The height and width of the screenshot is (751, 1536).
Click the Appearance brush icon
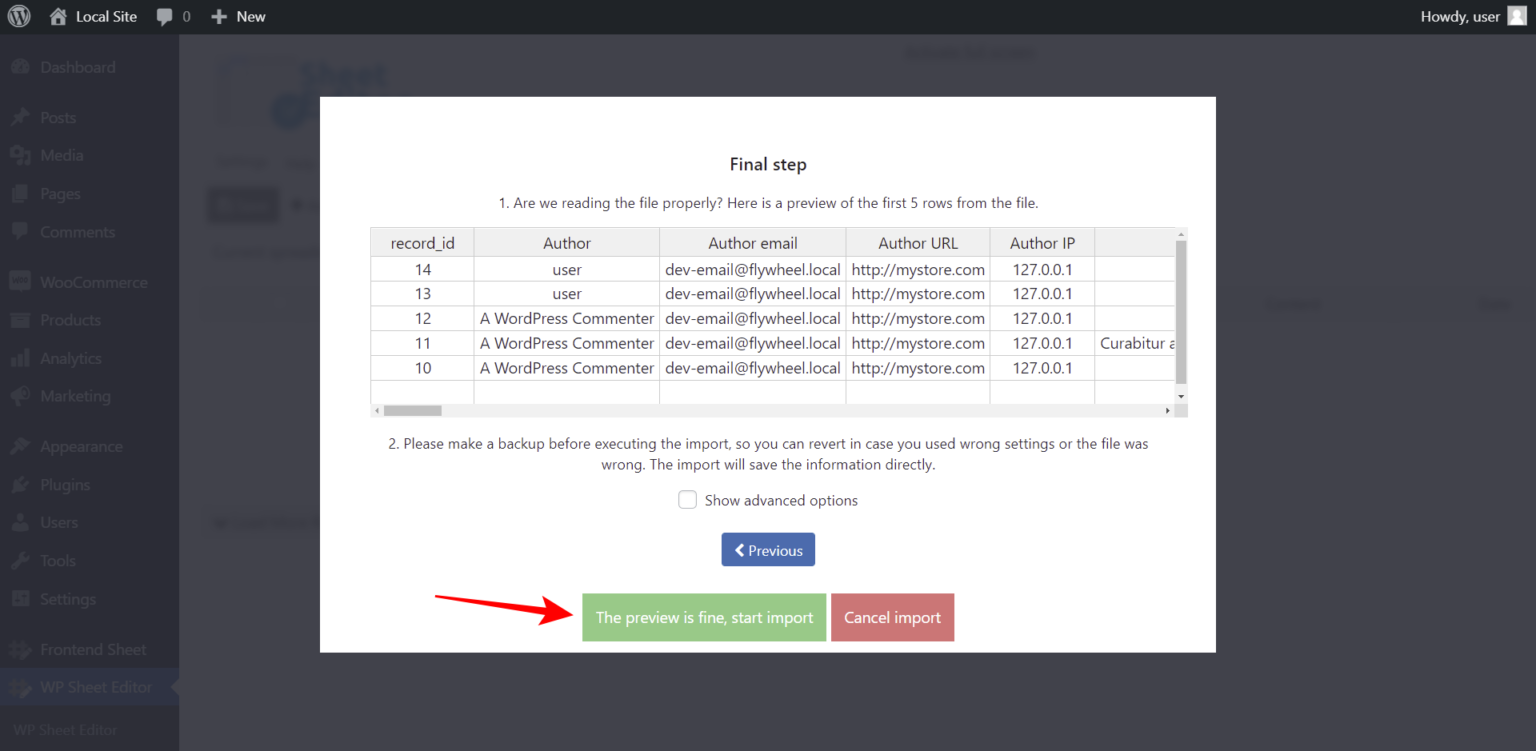pos(20,446)
